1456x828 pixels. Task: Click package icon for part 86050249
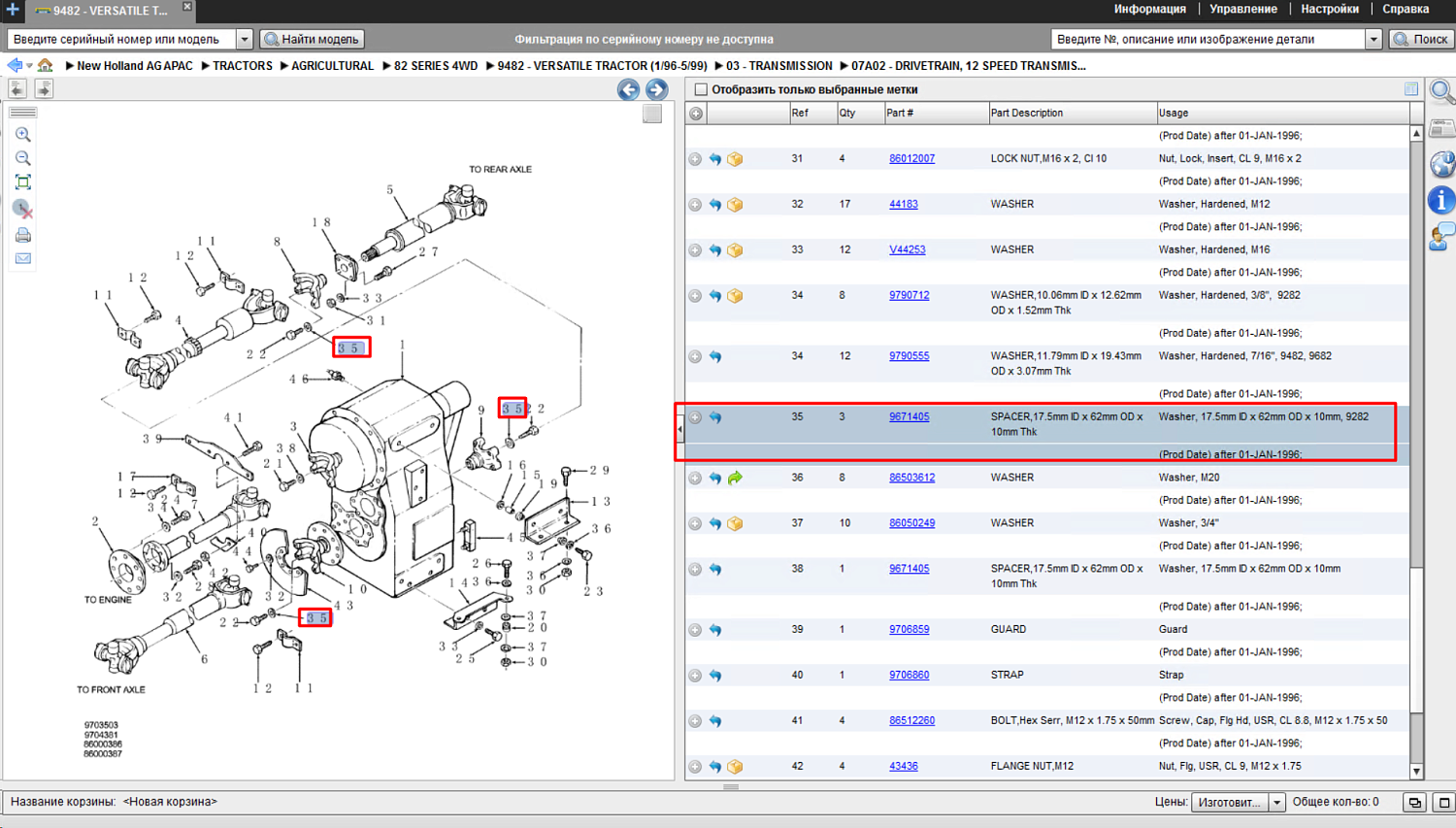(735, 524)
